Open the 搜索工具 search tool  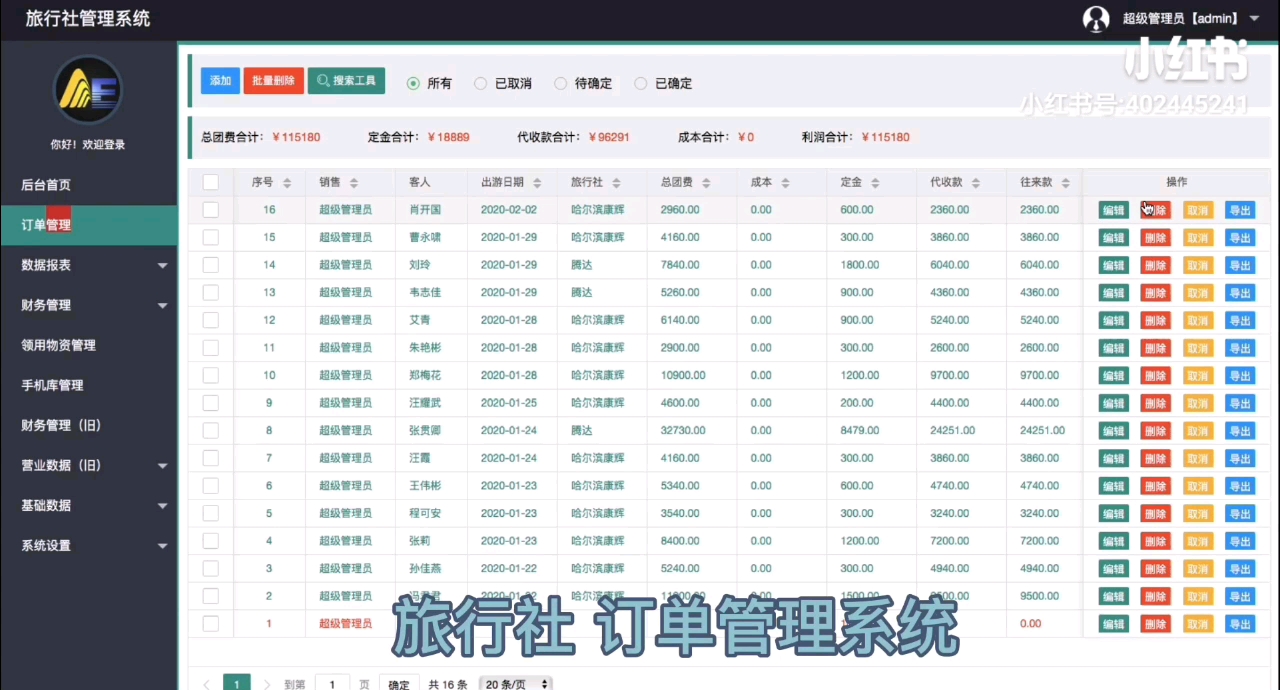(346, 80)
